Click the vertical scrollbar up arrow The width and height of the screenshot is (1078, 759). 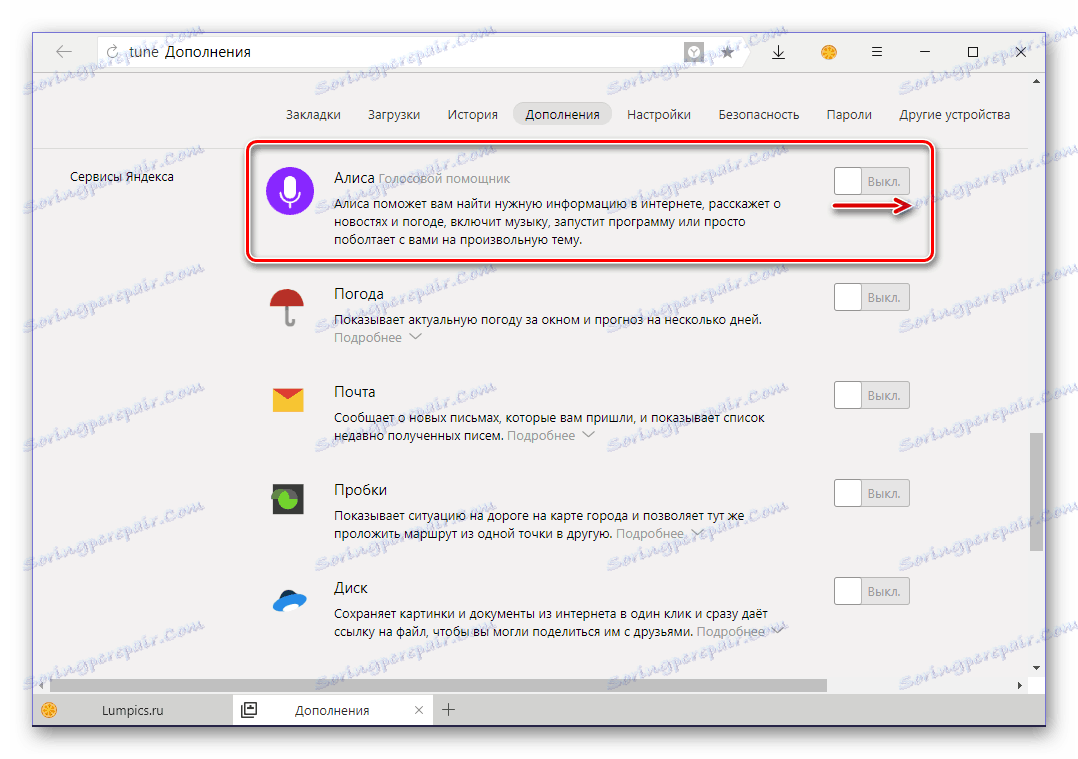pyautogui.click(x=1036, y=82)
